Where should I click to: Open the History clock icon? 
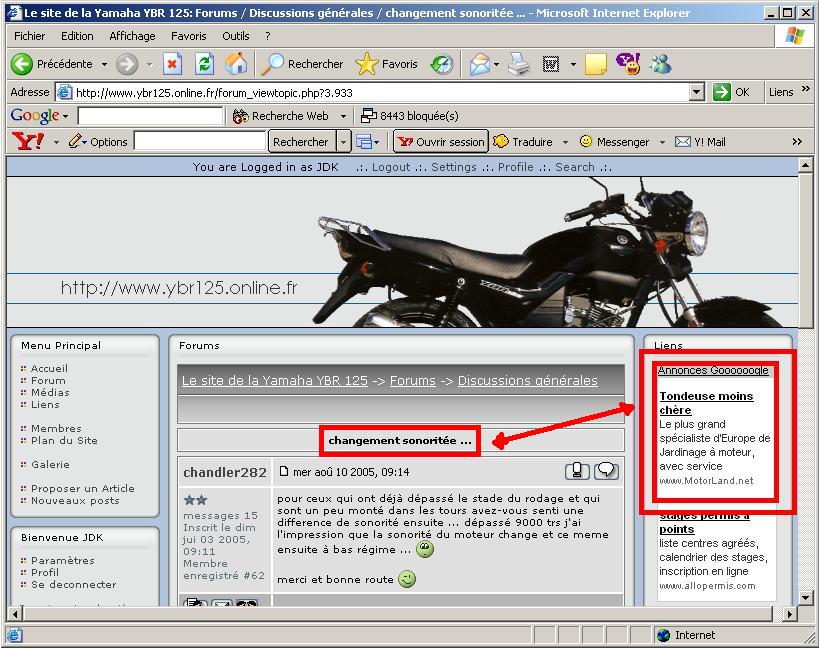pos(442,64)
